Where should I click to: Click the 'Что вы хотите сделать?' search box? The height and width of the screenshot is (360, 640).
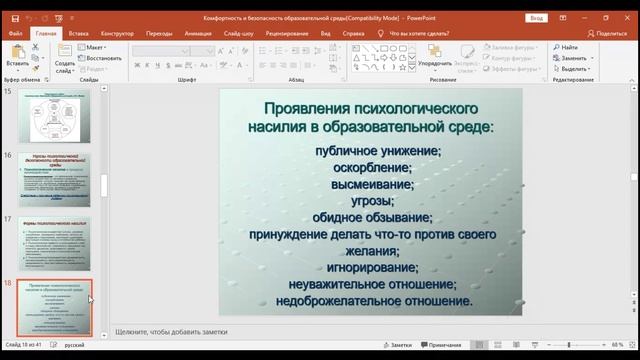point(419,33)
